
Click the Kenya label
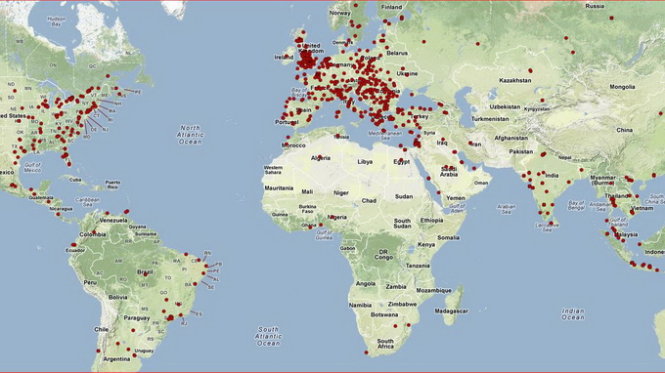coord(426,244)
